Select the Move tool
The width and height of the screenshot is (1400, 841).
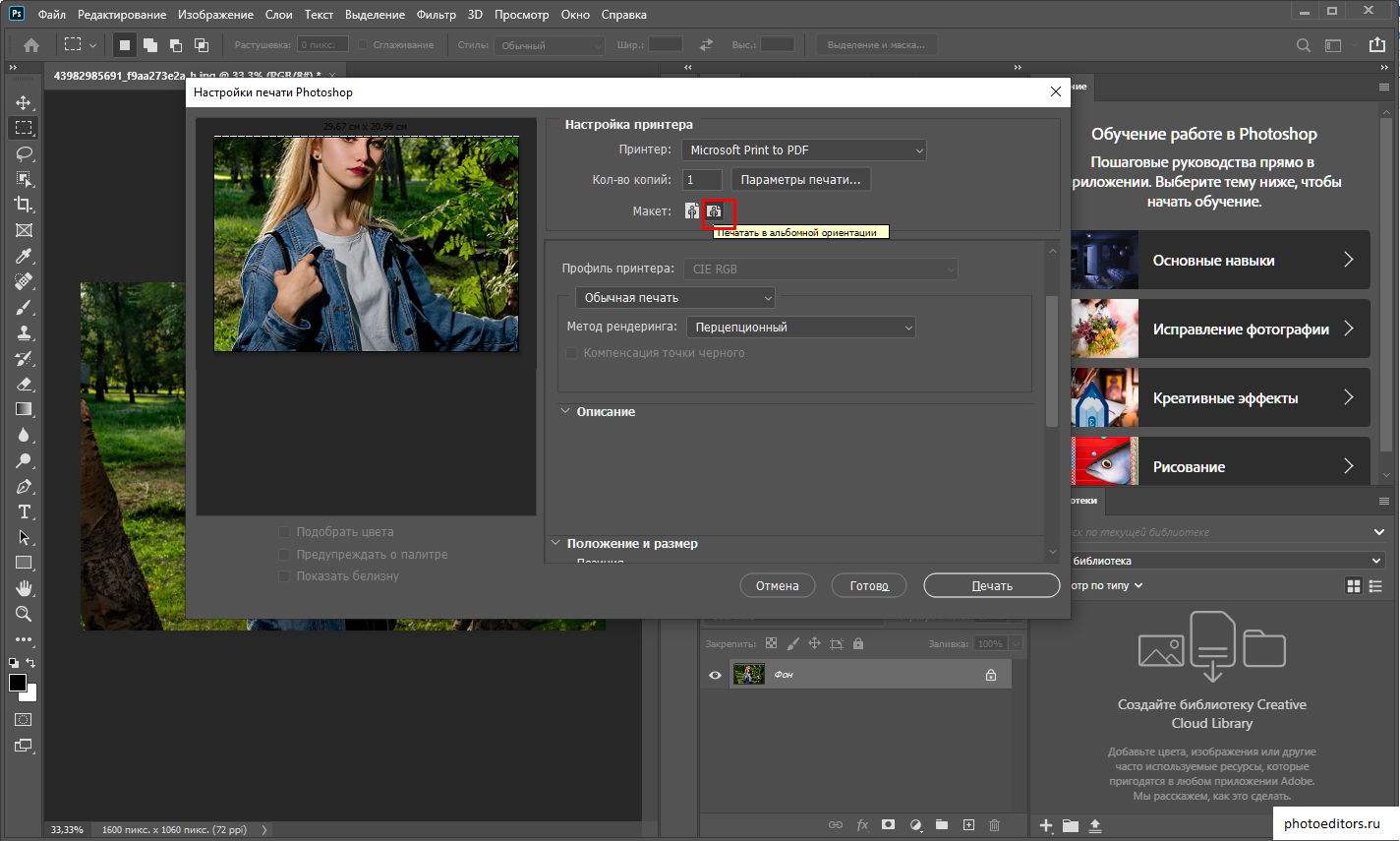(x=24, y=102)
